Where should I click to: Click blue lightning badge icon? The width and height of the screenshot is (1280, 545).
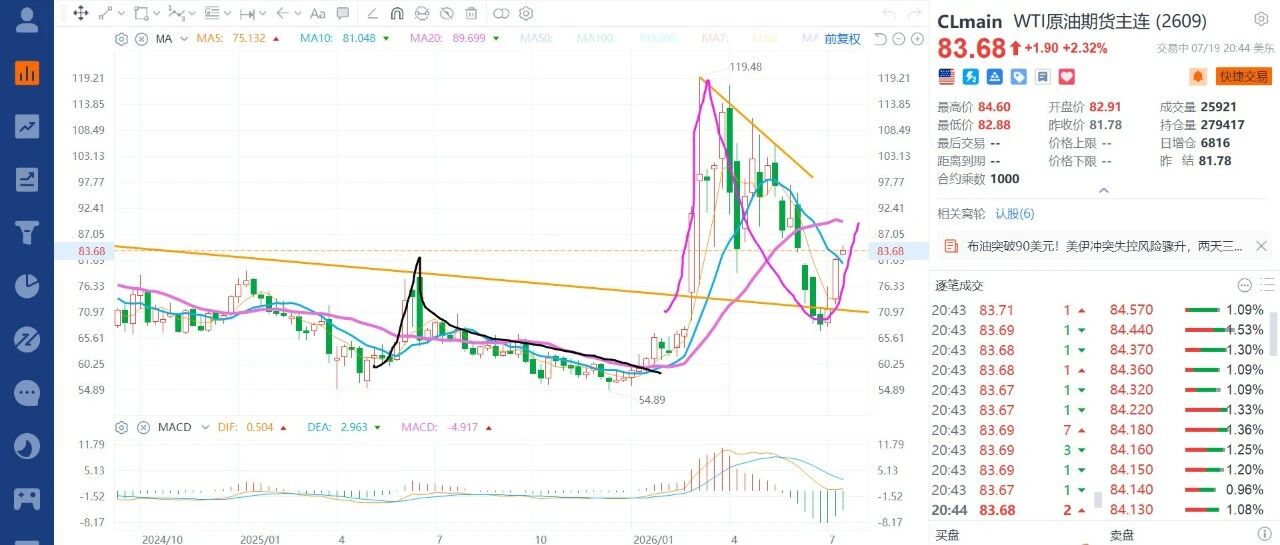click(971, 77)
